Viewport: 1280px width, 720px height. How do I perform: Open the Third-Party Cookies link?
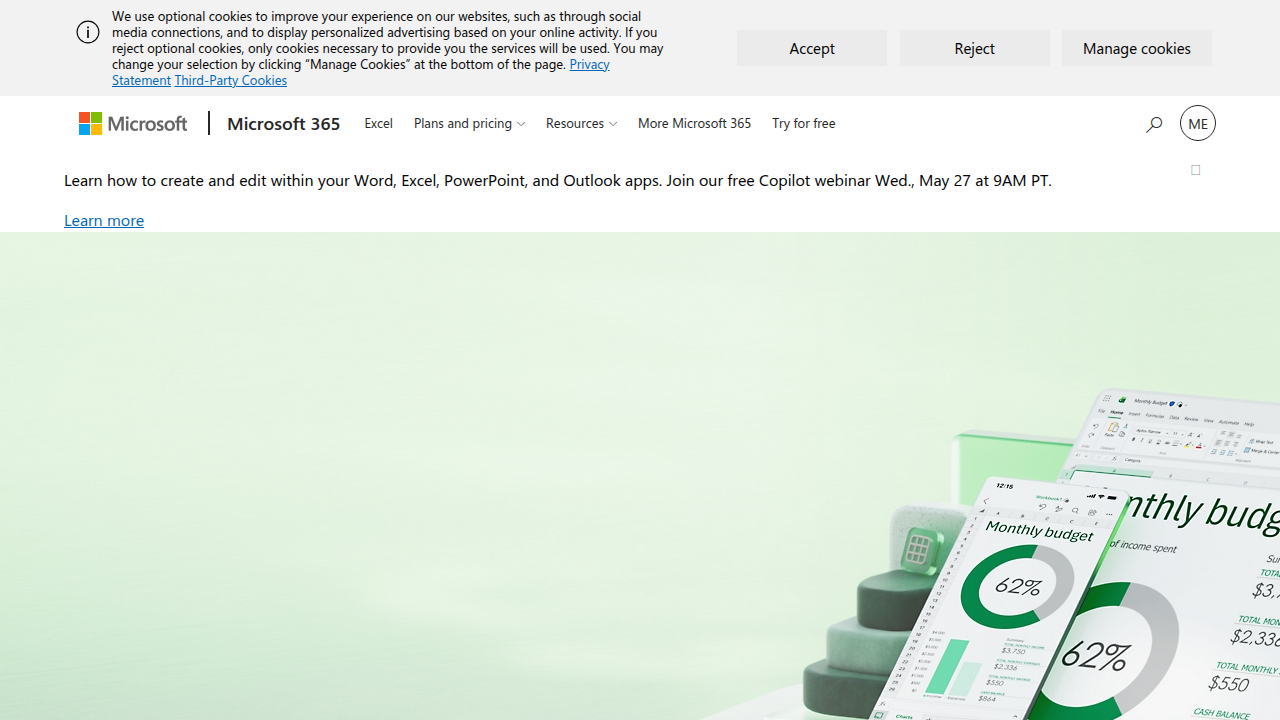click(x=230, y=80)
